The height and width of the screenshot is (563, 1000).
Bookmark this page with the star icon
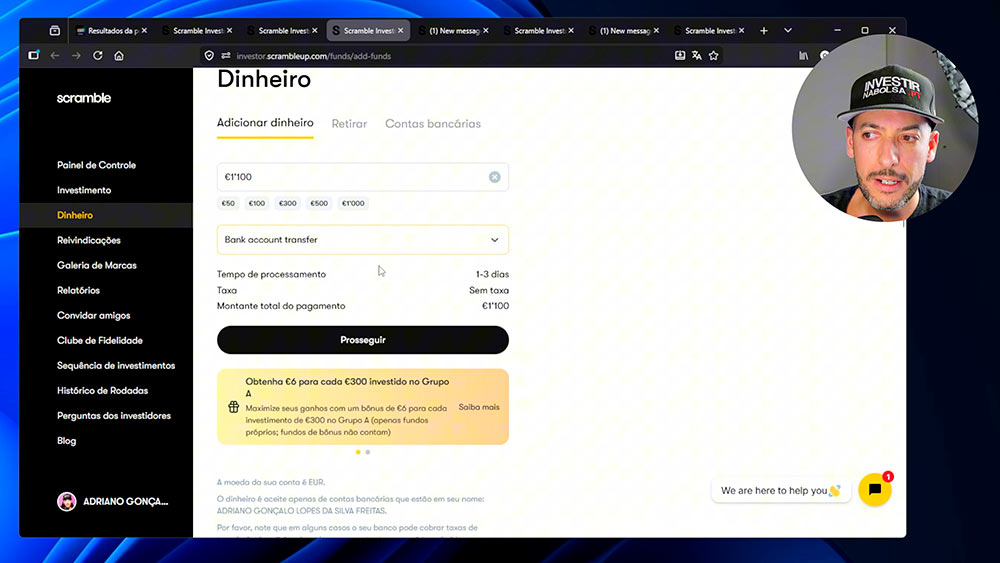click(714, 55)
